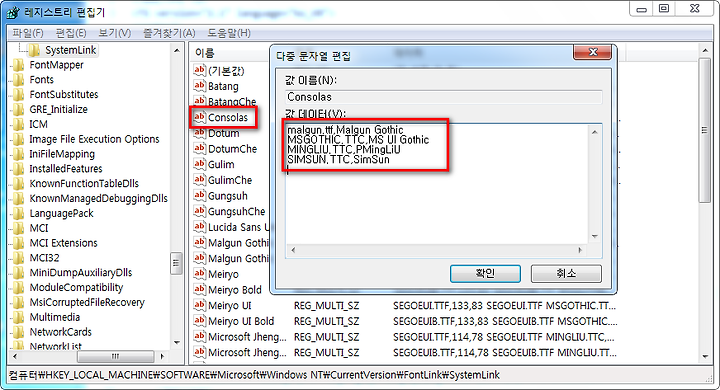Click the string icon of Gulim value
Image resolution: width=720 pixels, height=390 pixels.
tap(199, 164)
